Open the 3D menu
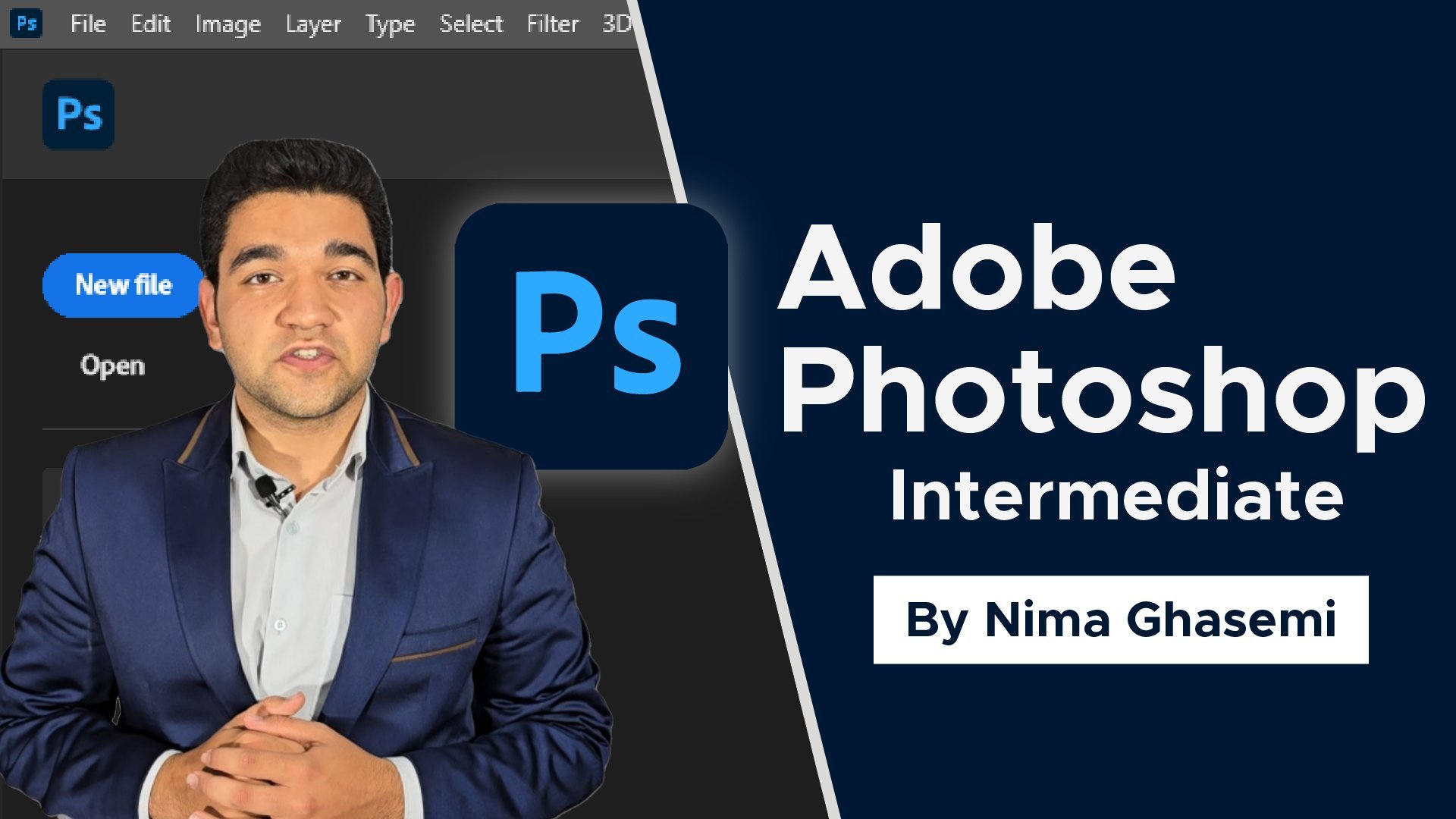This screenshot has width=1456, height=819. tap(616, 24)
